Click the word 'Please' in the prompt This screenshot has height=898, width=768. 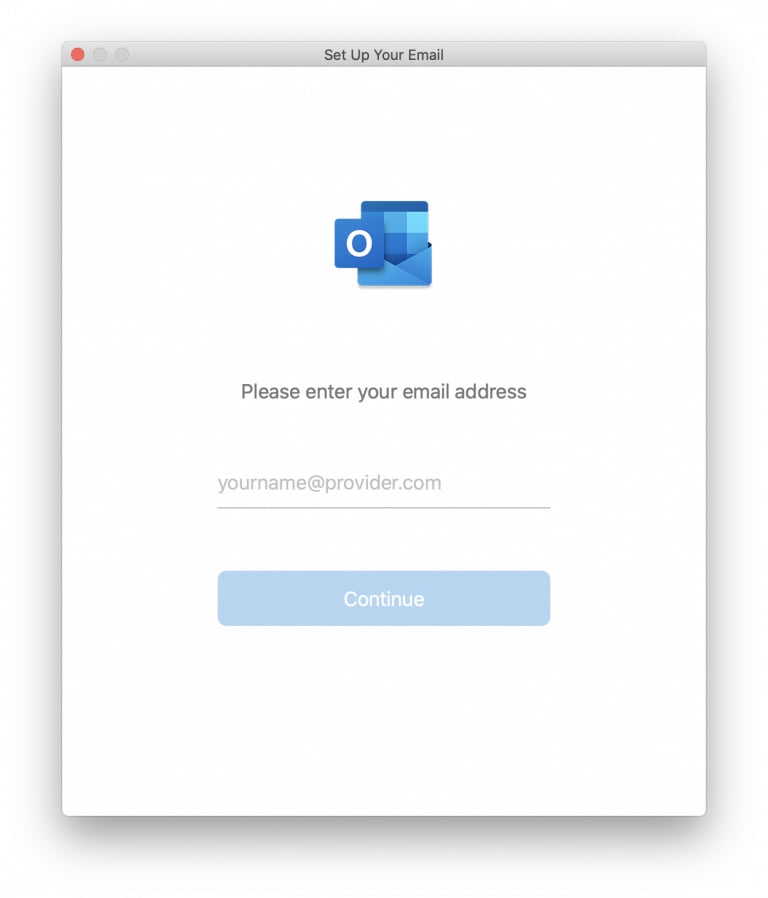[270, 392]
